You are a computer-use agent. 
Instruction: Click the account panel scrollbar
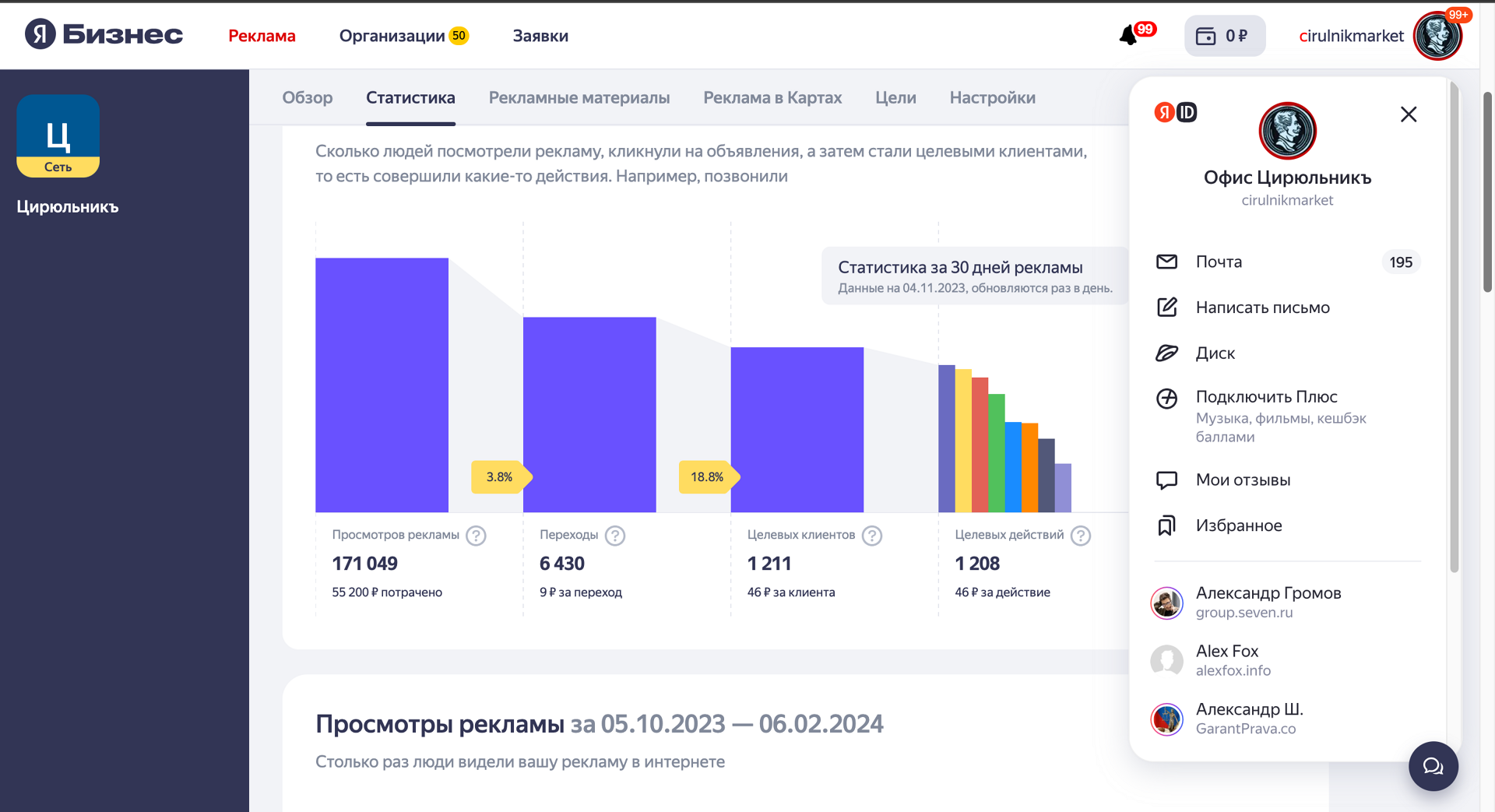point(1454,327)
